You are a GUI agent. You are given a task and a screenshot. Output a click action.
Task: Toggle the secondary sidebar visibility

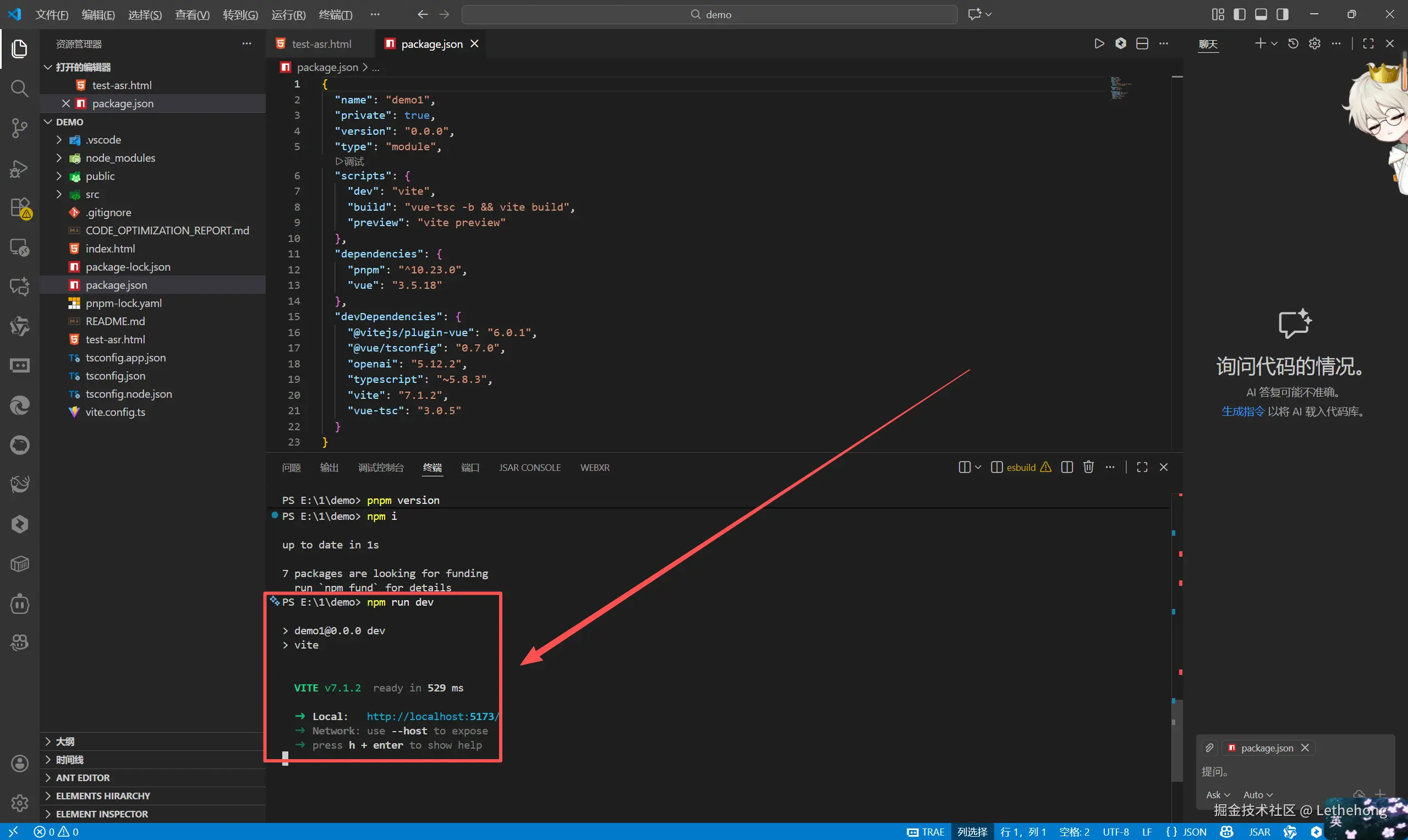tap(1283, 14)
